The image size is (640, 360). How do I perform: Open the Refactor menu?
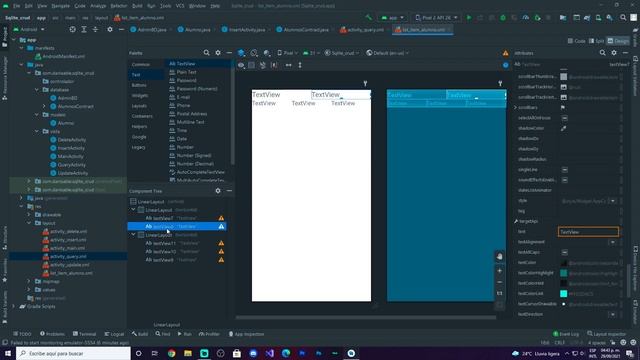coord(119,6)
